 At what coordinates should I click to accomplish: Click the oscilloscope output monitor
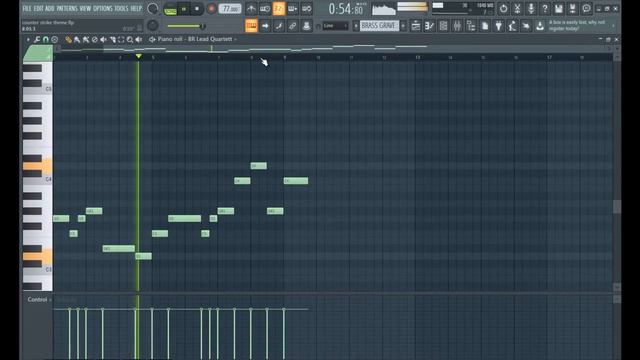click(384, 9)
